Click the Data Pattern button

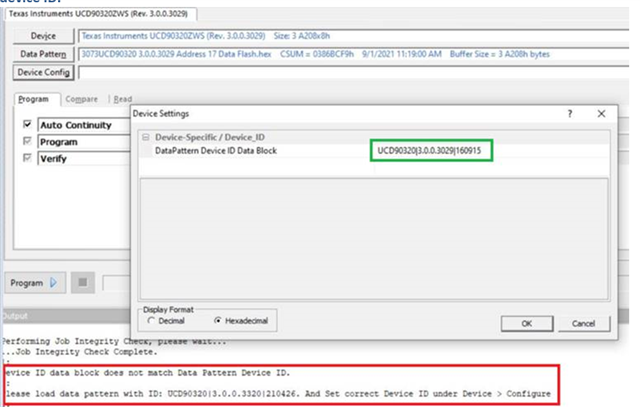pos(43,54)
